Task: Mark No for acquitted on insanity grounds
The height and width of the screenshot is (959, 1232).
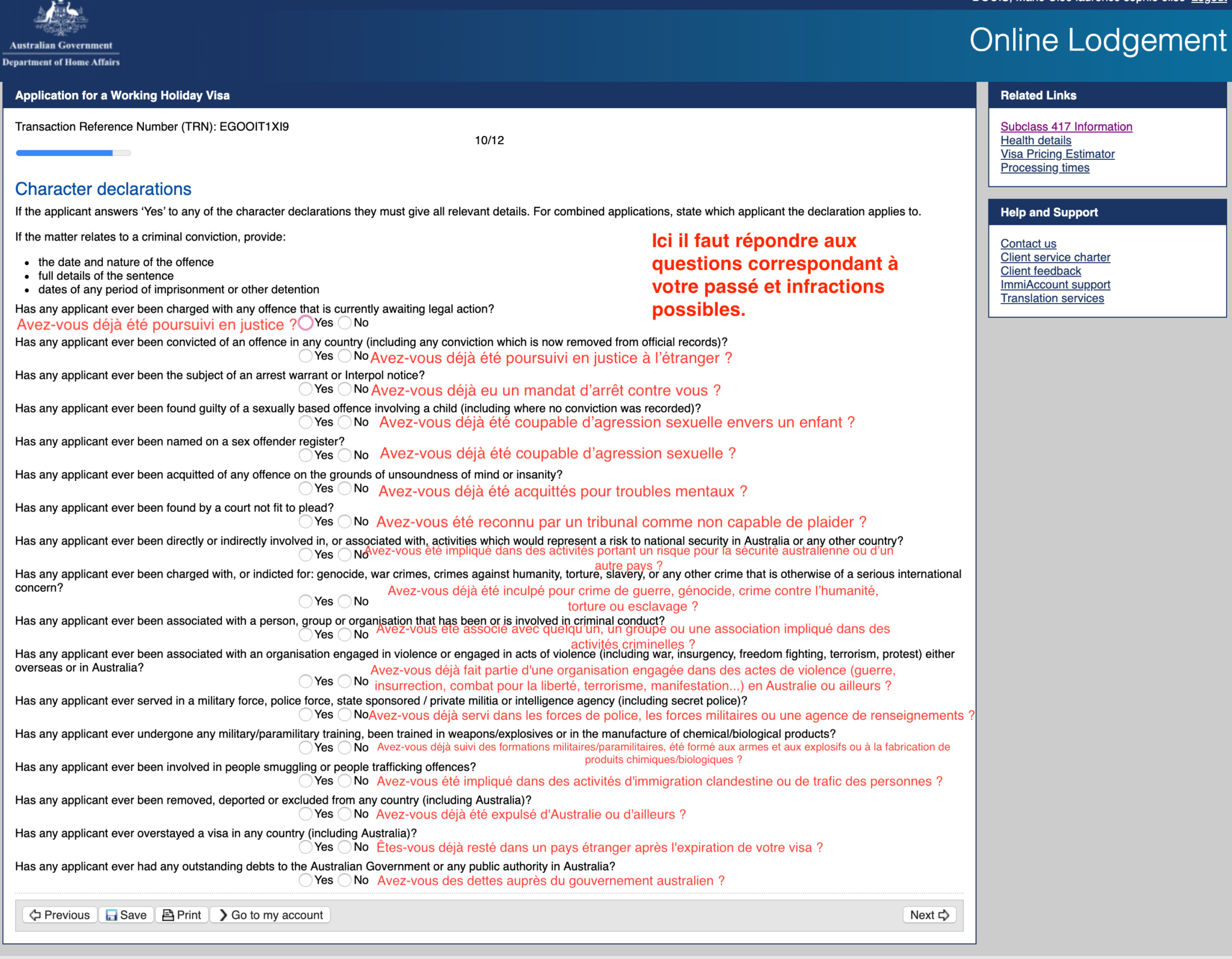Action: [345, 488]
